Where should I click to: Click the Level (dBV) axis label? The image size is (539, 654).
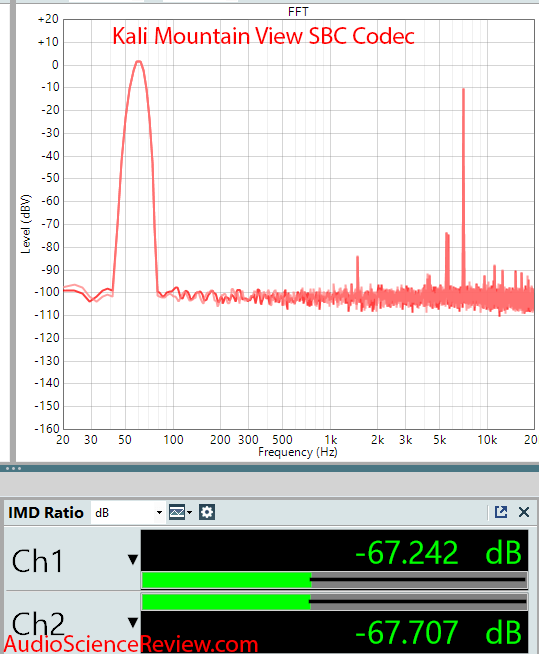point(26,224)
